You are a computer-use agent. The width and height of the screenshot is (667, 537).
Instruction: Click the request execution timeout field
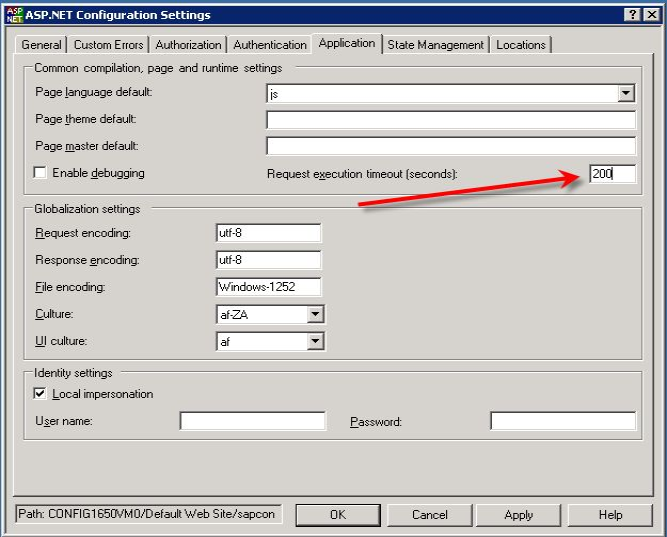point(613,174)
